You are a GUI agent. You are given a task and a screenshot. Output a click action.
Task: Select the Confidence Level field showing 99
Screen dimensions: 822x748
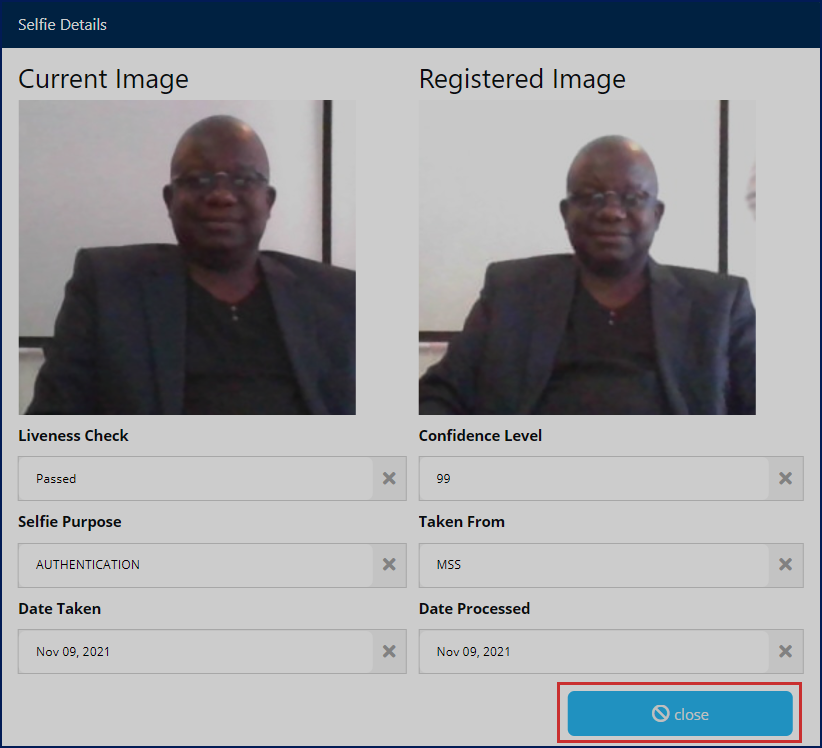pos(594,479)
